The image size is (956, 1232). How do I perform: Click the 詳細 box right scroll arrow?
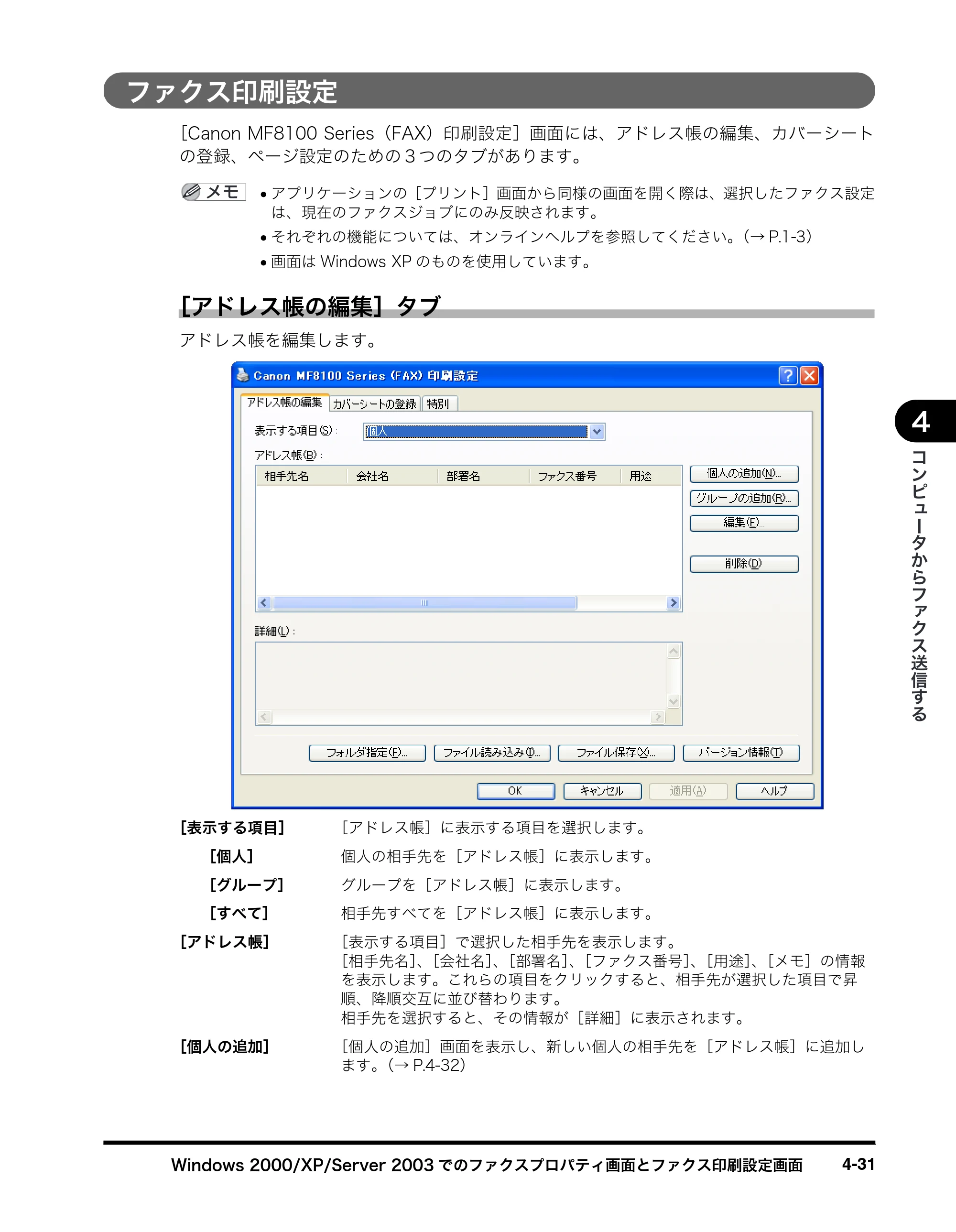pos(658,717)
